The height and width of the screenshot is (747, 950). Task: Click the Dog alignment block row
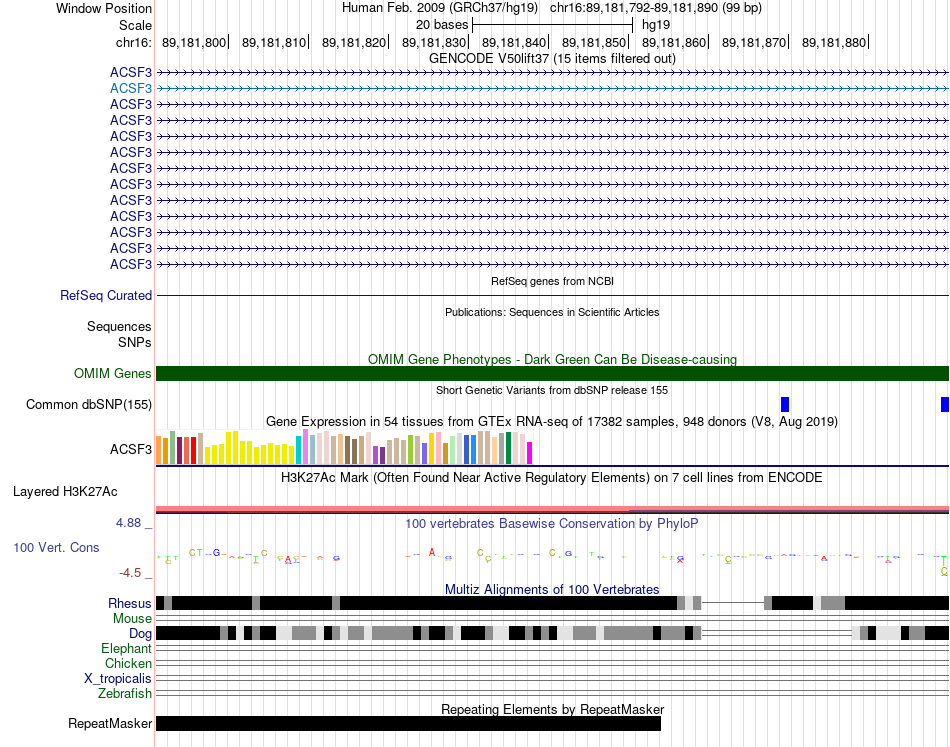552,633
